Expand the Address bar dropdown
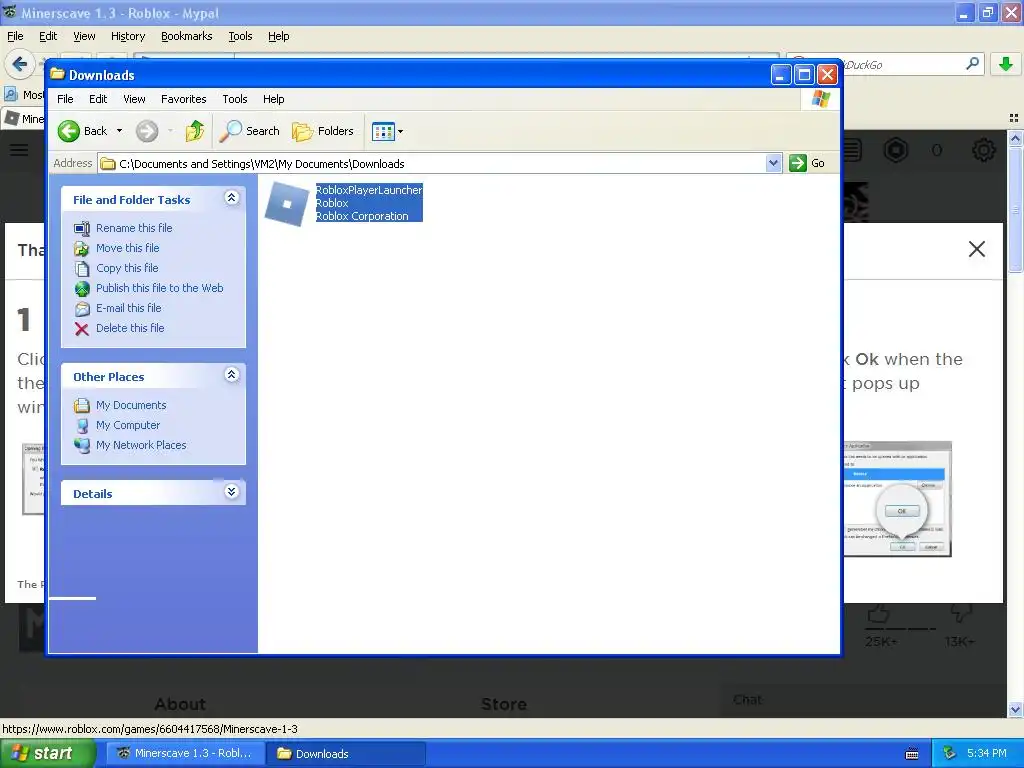1024x768 pixels. click(773, 163)
